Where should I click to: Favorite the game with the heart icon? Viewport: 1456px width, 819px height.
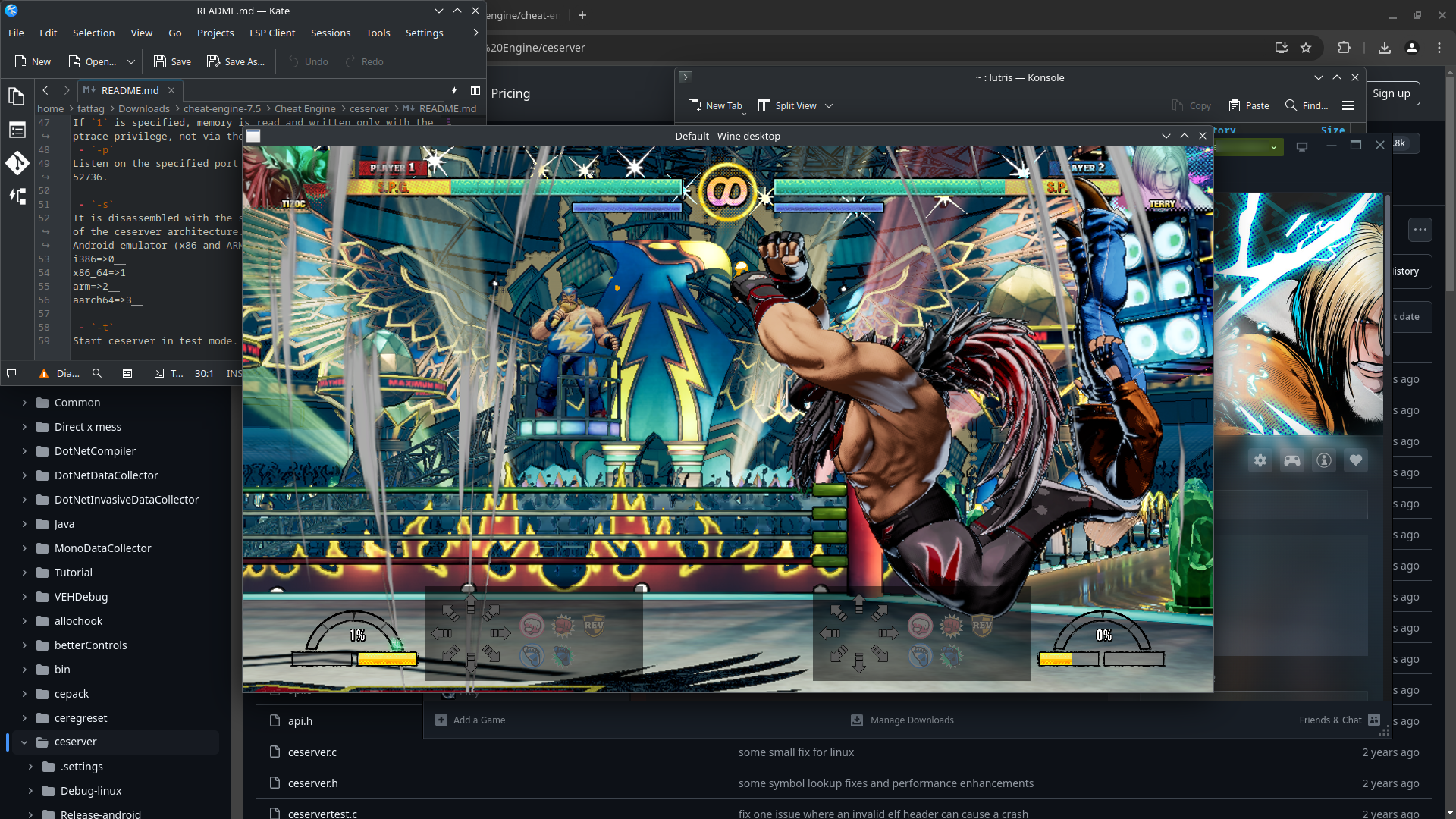point(1356,460)
